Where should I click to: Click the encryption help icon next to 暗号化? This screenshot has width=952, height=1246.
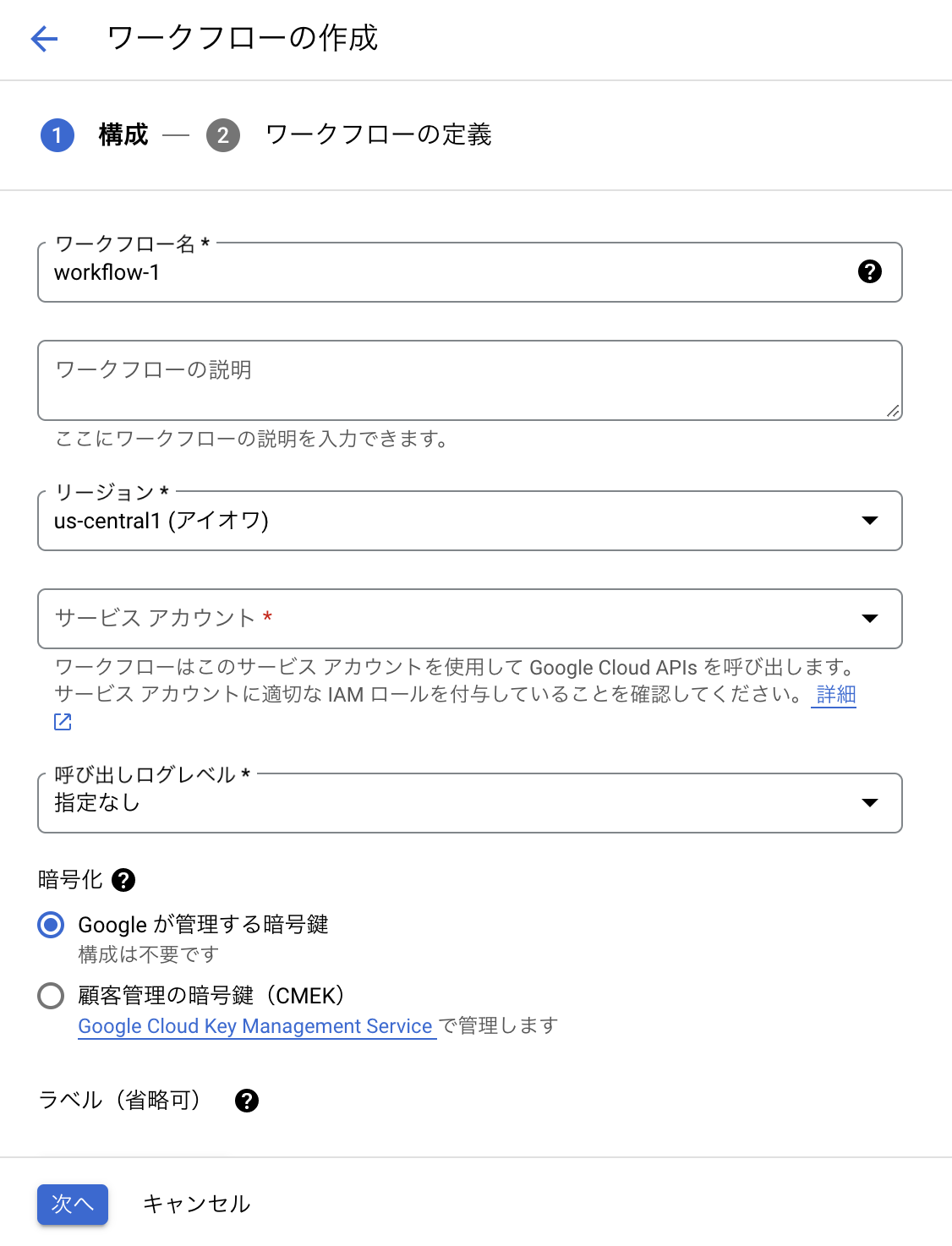[125, 881]
